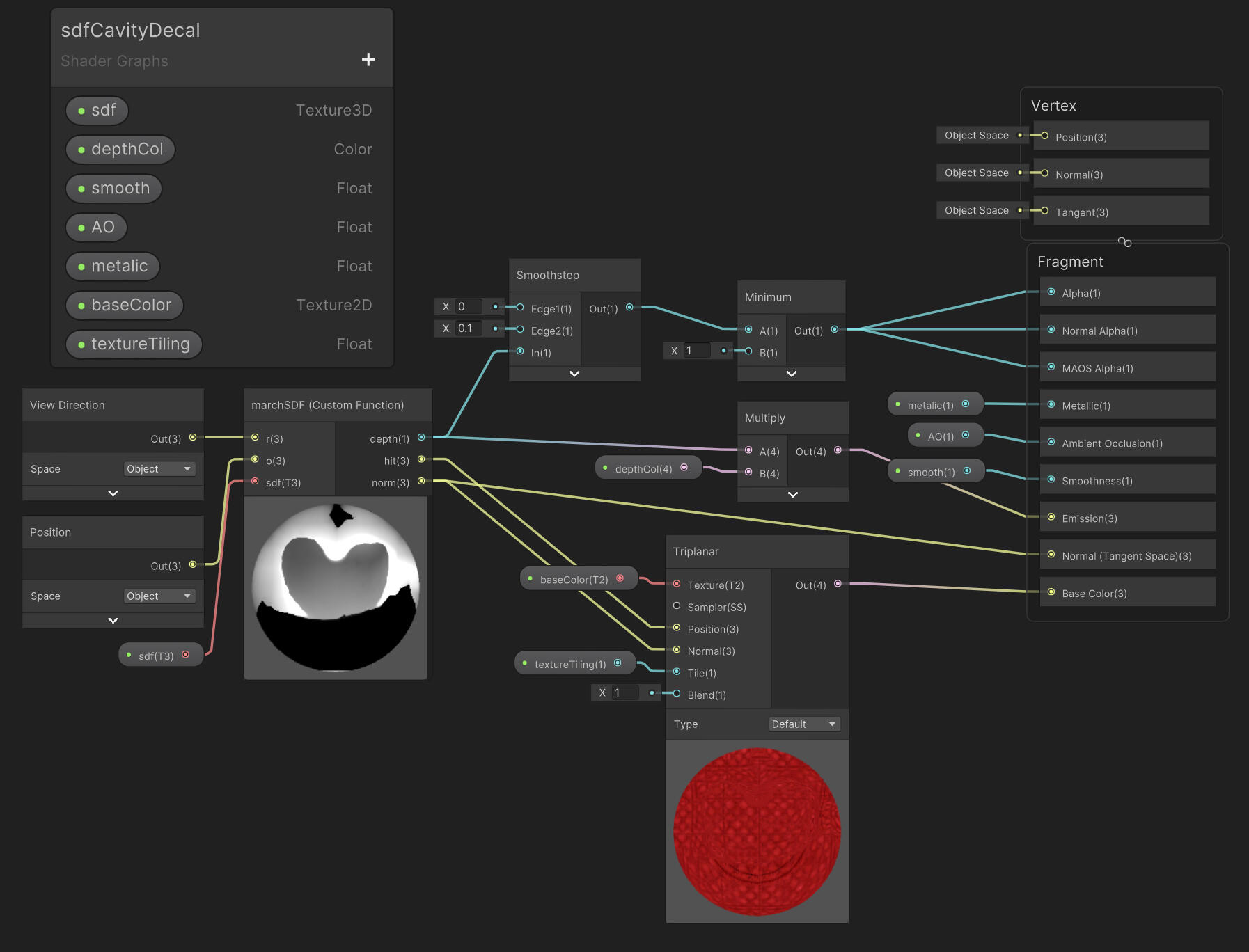This screenshot has width=1249, height=952.
Task: Click the Minimum A(1) input port
Action: click(748, 330)
